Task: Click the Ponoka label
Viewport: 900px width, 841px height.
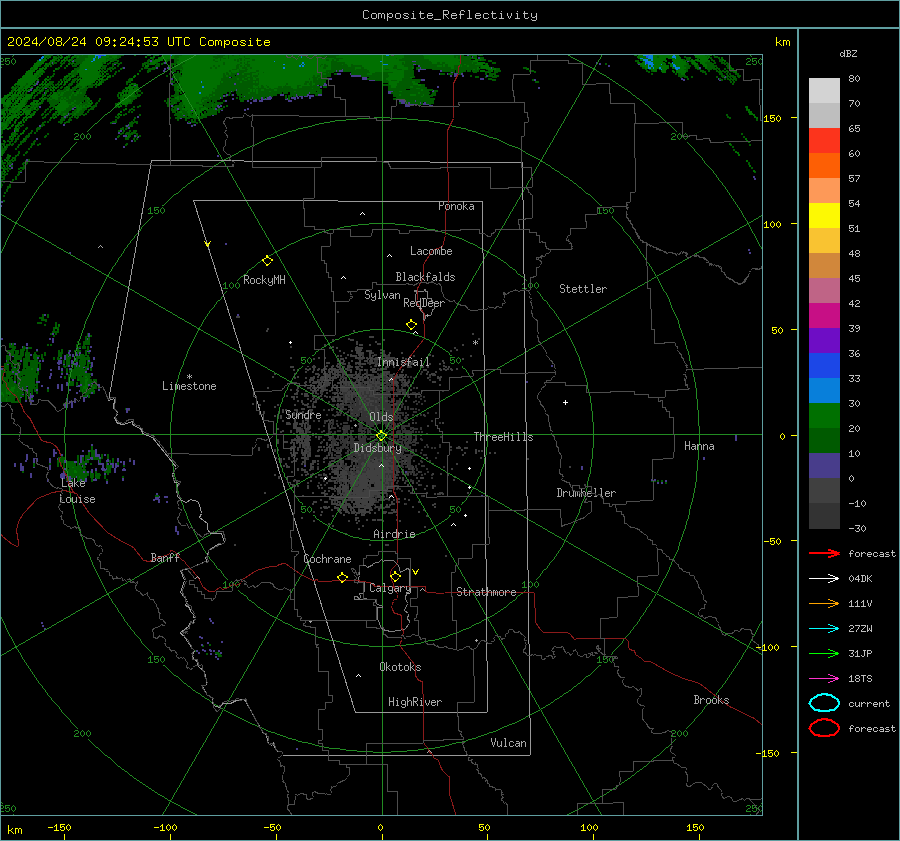Action: pos(456,207)
